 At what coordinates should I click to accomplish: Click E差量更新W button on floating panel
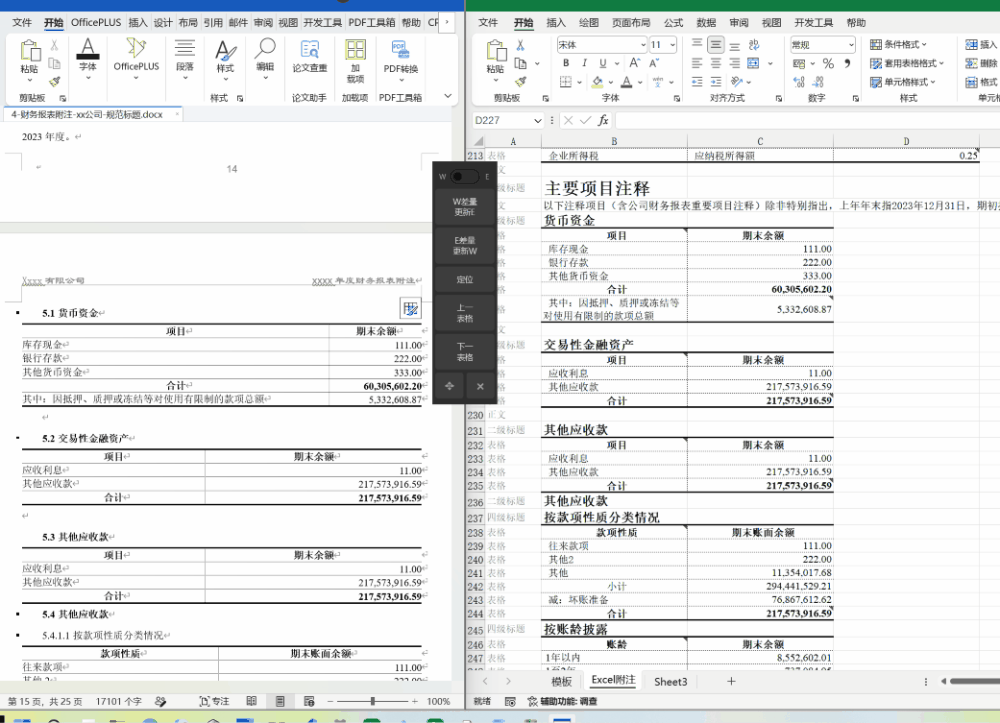(x=464, y=245)
